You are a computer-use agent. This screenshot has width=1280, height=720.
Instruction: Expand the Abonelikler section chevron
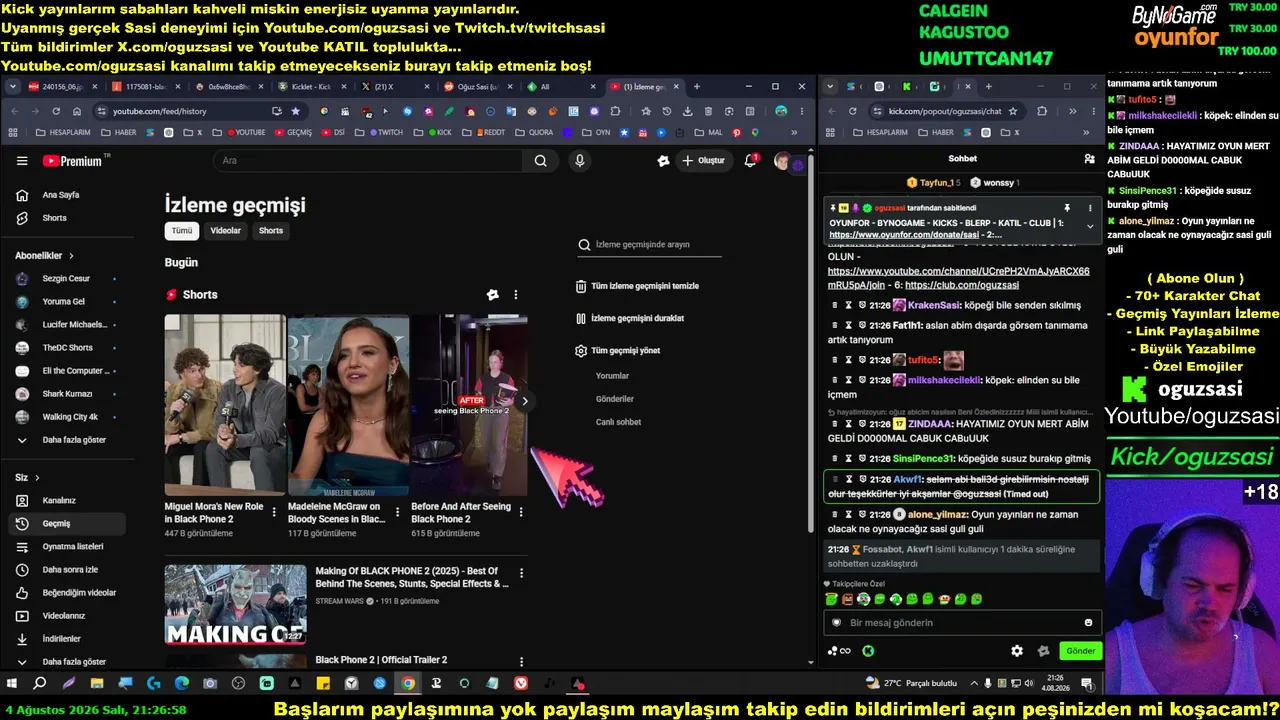point(71,256)
